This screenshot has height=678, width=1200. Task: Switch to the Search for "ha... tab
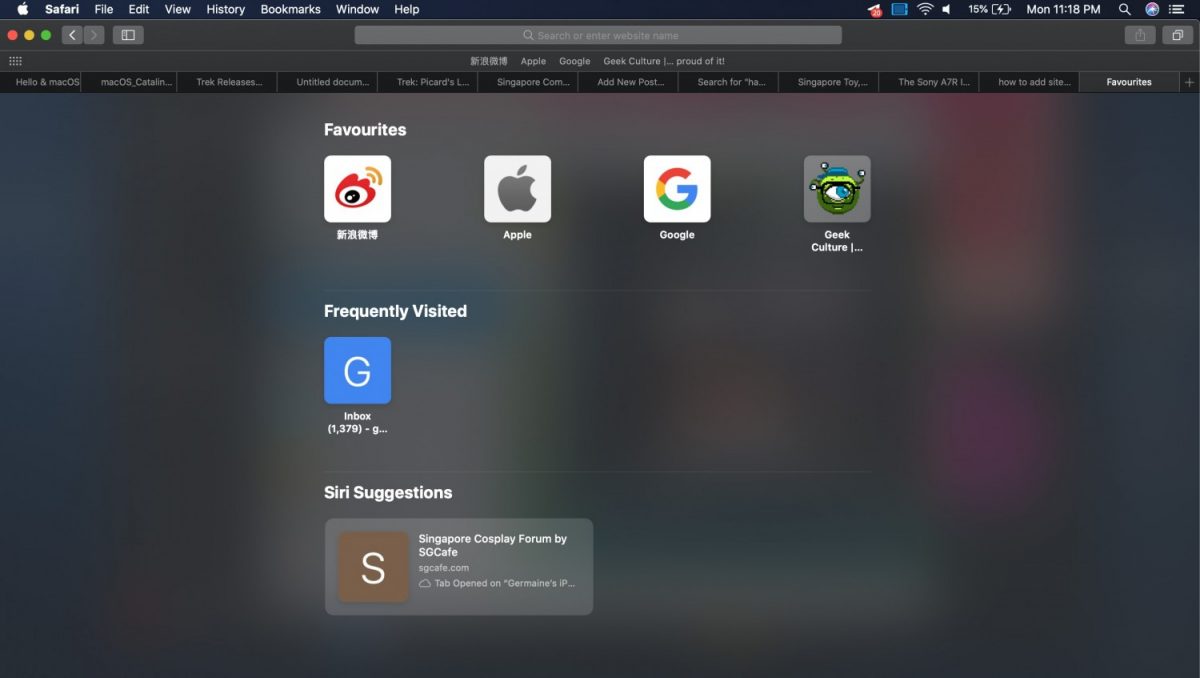click(x=729, y=82)
